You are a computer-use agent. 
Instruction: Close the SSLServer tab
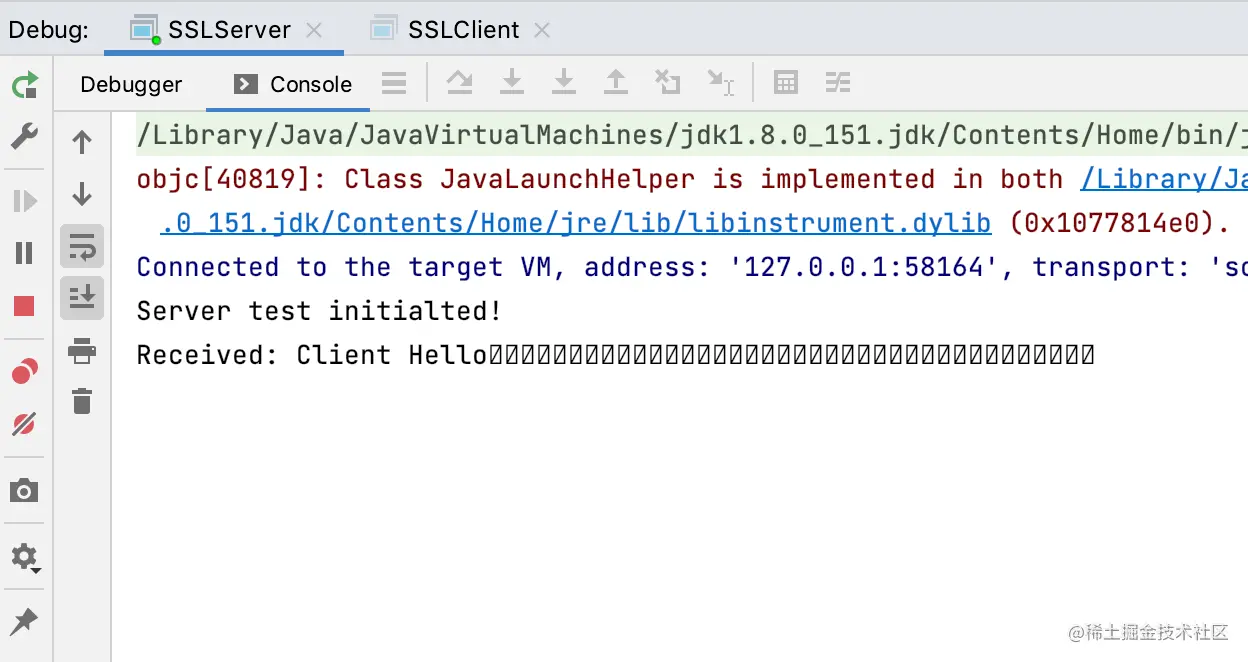pyautogui.click(x=314, y=30)
